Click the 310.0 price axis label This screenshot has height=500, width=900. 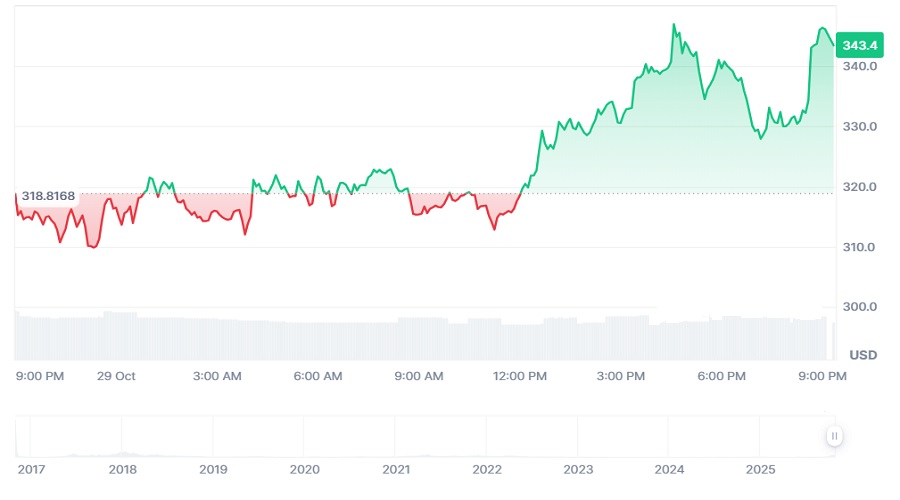860,247
